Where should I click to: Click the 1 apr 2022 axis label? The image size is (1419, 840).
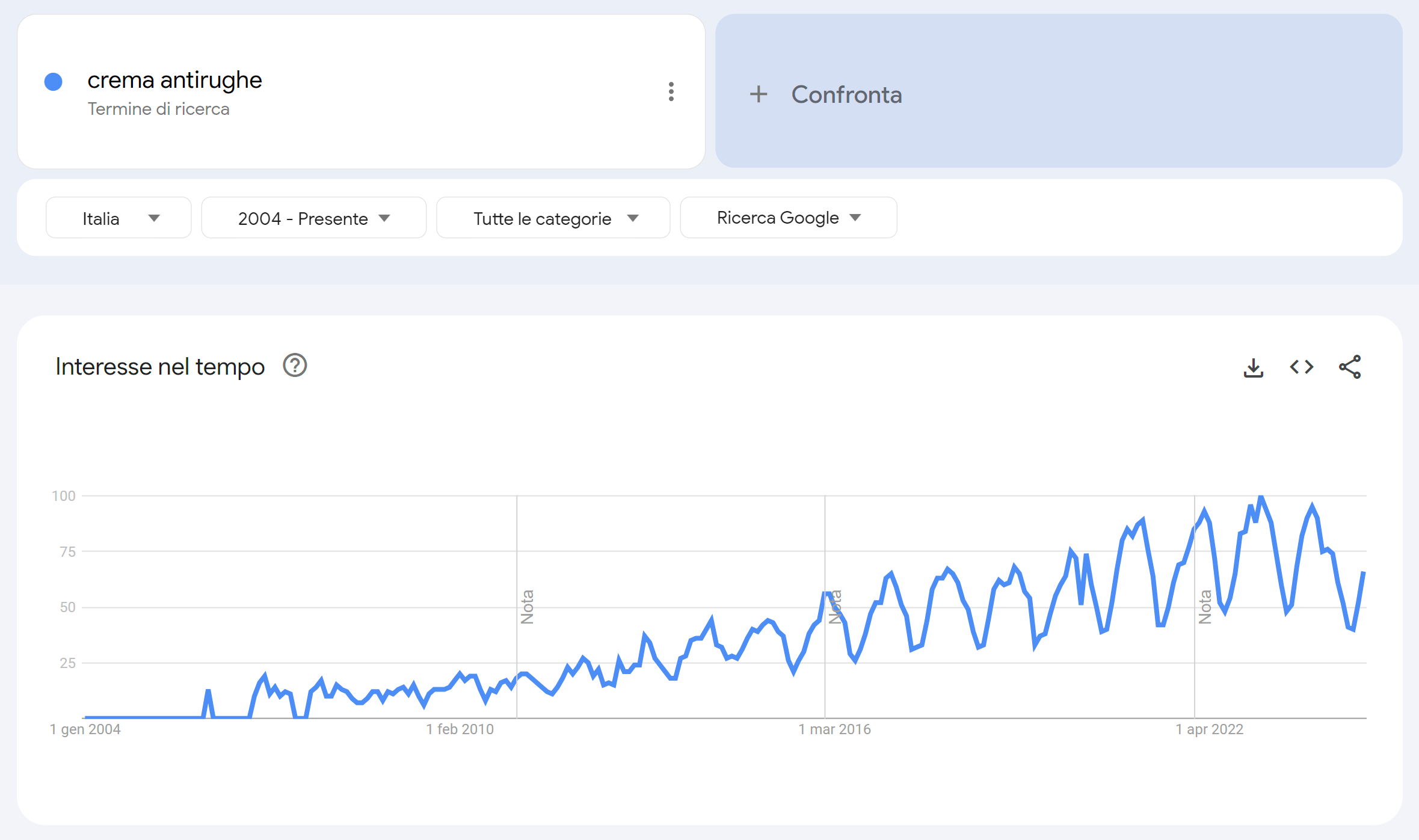(1210, 729)
